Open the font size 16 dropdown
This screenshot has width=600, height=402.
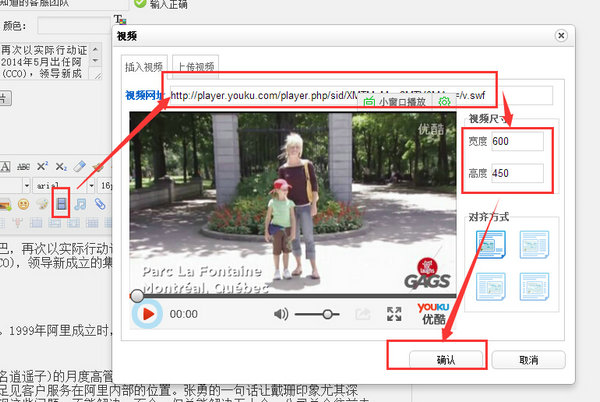coord(105,186)
